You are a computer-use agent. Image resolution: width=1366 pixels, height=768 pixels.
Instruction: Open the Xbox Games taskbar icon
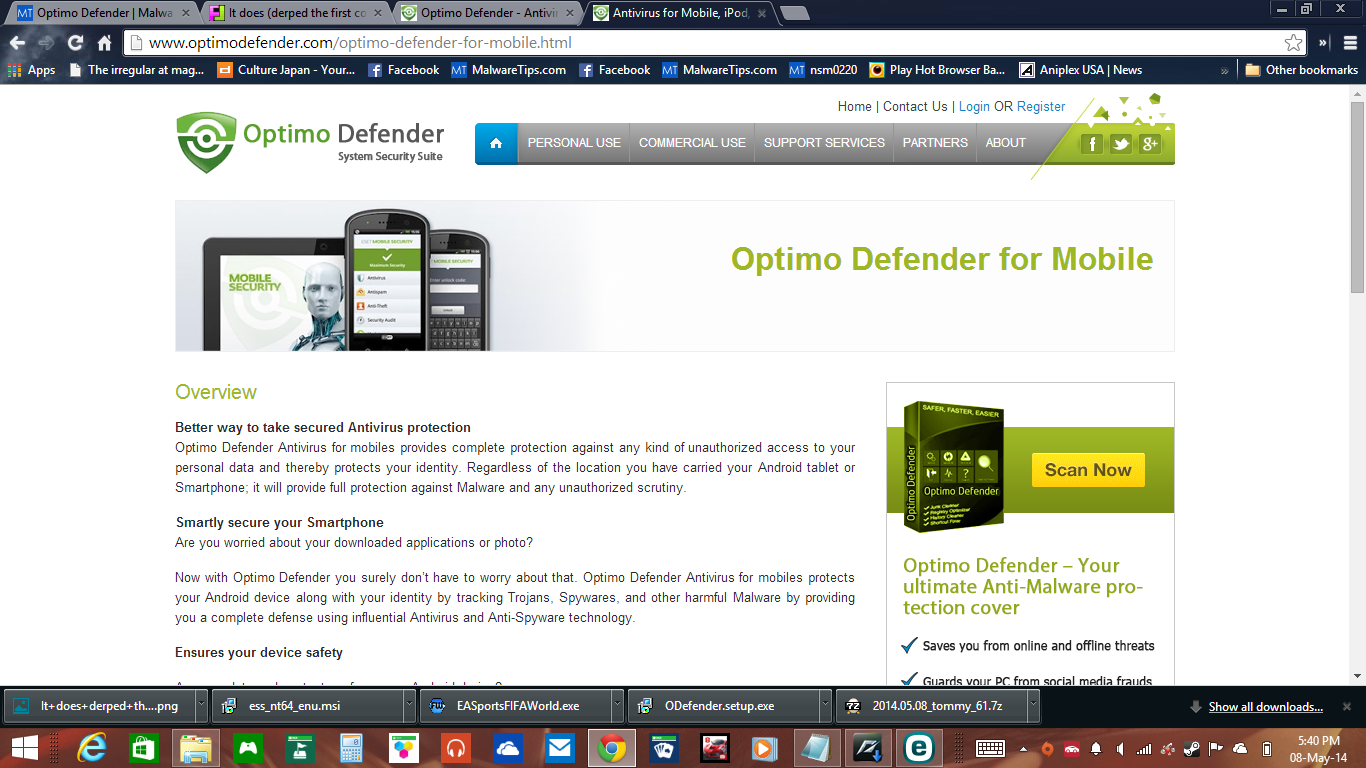coord(248,748)
